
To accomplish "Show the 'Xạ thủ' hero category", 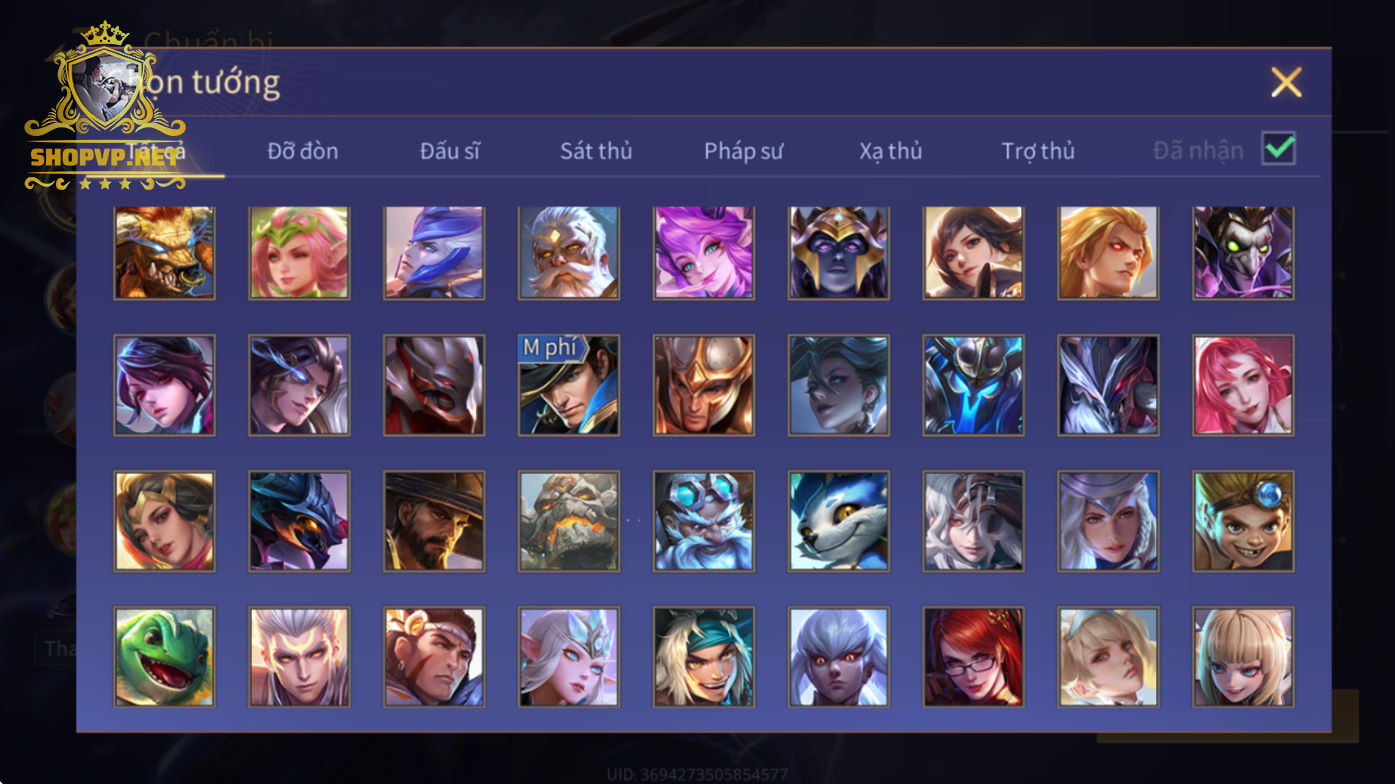I will coord(891,151).
